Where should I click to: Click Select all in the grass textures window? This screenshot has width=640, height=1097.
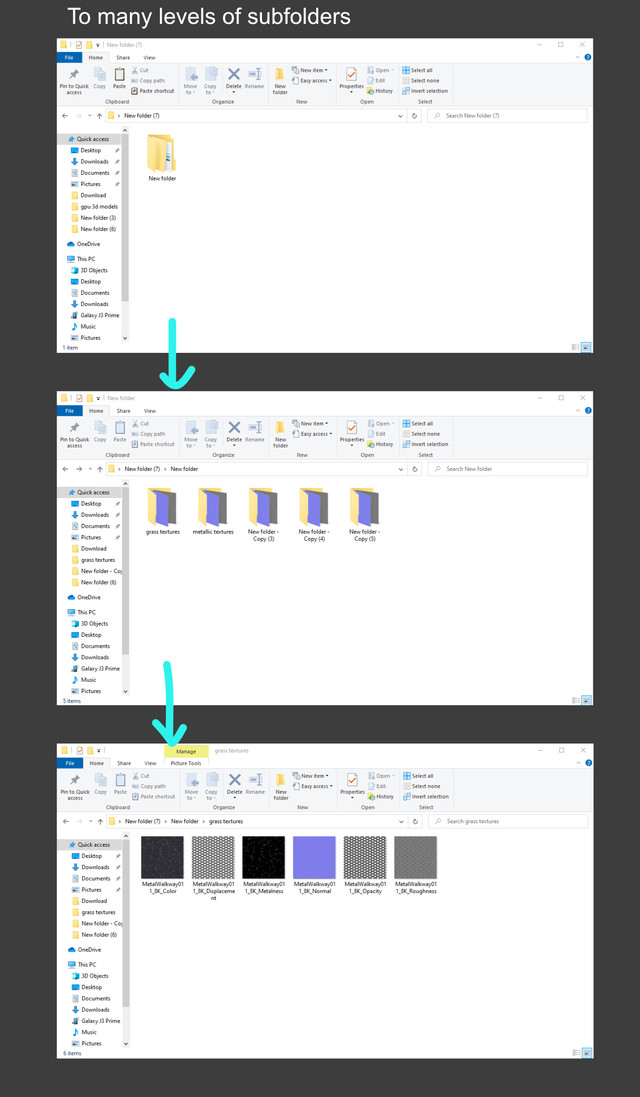pos(418,776)
